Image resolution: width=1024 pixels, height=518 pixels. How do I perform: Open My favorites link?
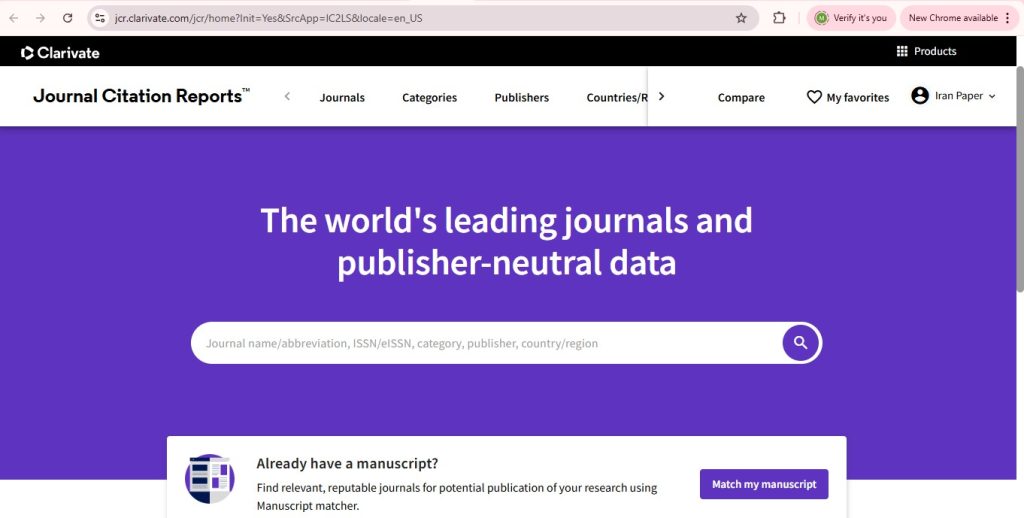(857, 97)
